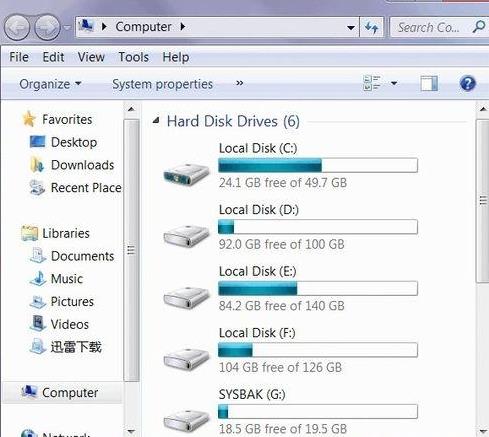Select the SYSBAK (G:) drive icon
Image resolution: width=489 pixels, height=437 pixels.
[186, 421]
